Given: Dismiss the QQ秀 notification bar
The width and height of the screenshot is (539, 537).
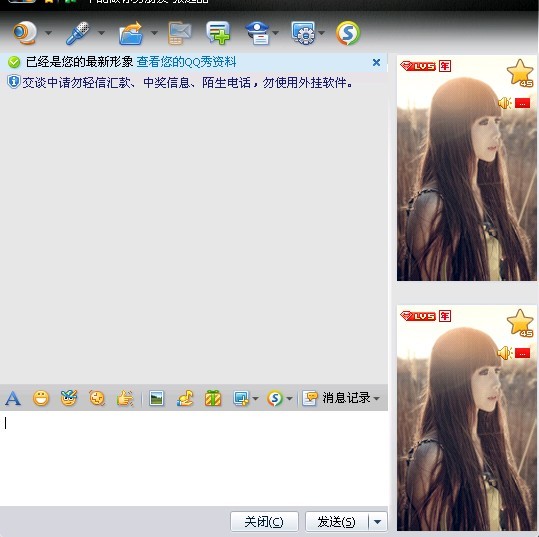Looking at the screenshot, I should (x=376, y=63).
